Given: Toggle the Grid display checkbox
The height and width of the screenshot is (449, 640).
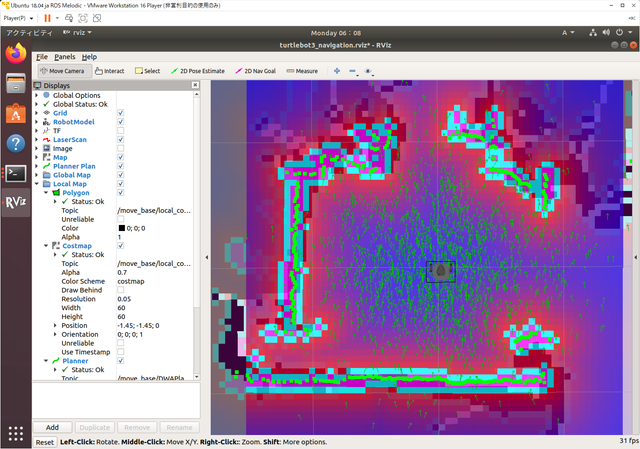Looking at the screenshot, I should (121, 113).
